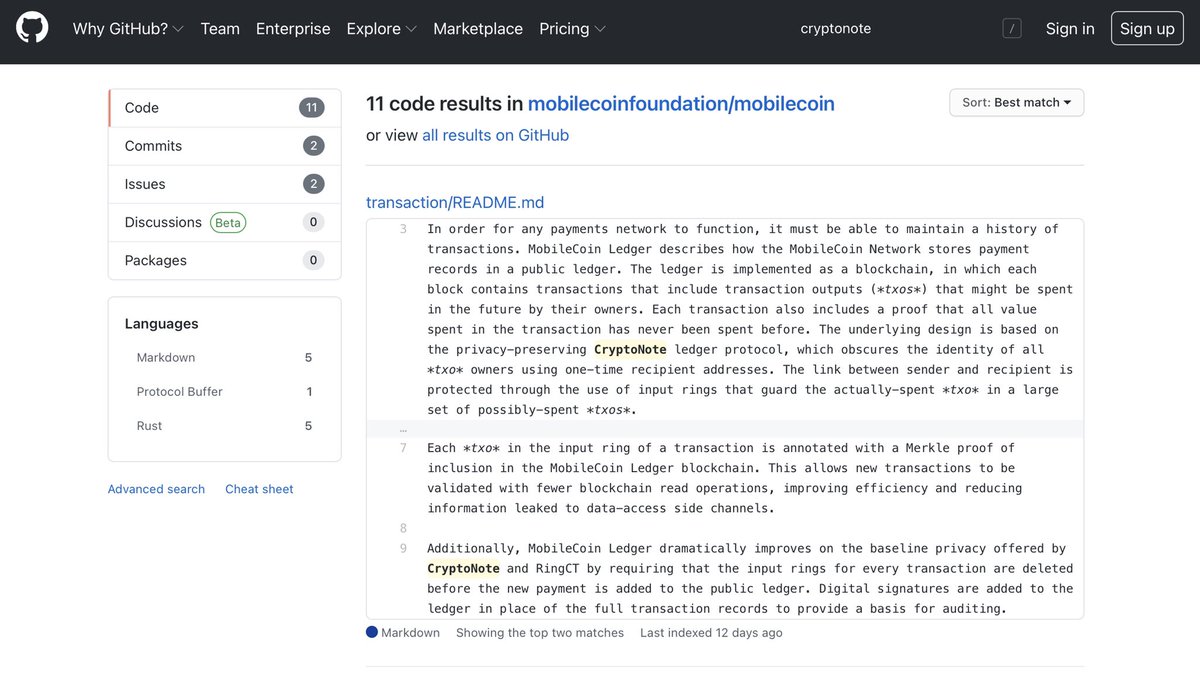Click the blue Markdown language dot

coord(371,632)
